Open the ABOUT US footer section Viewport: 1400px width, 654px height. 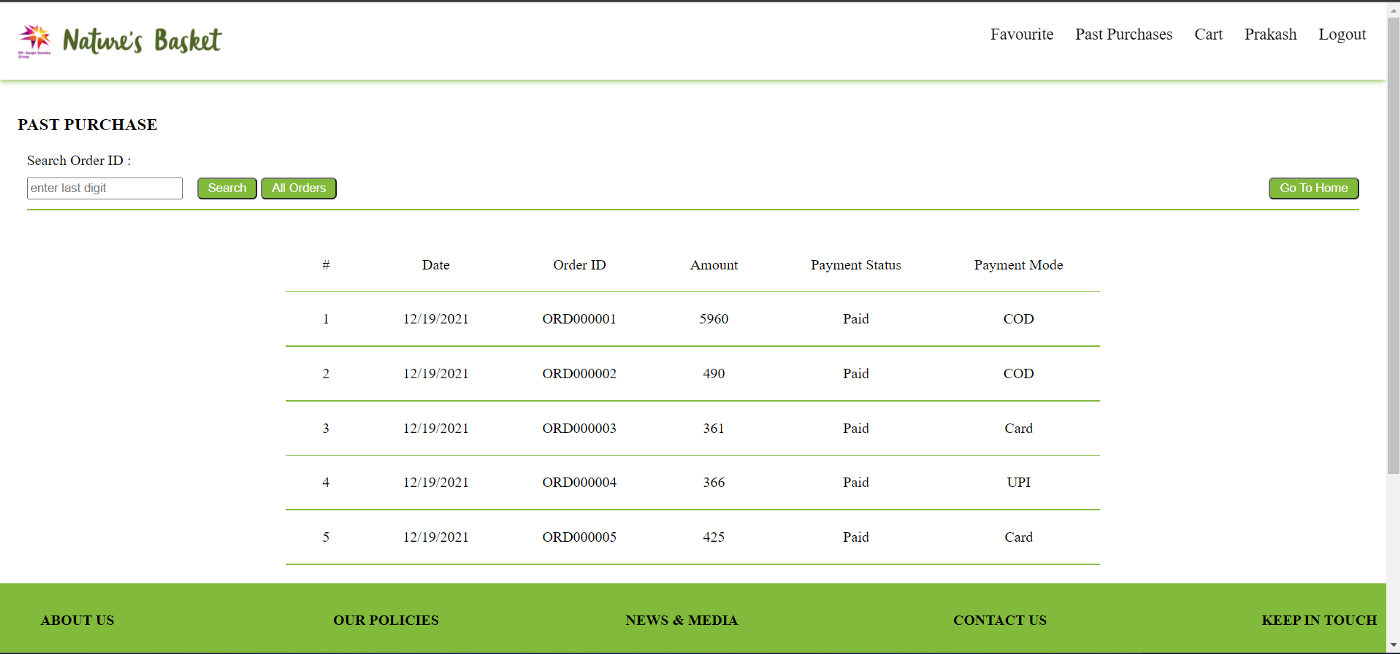click(77, 620)
